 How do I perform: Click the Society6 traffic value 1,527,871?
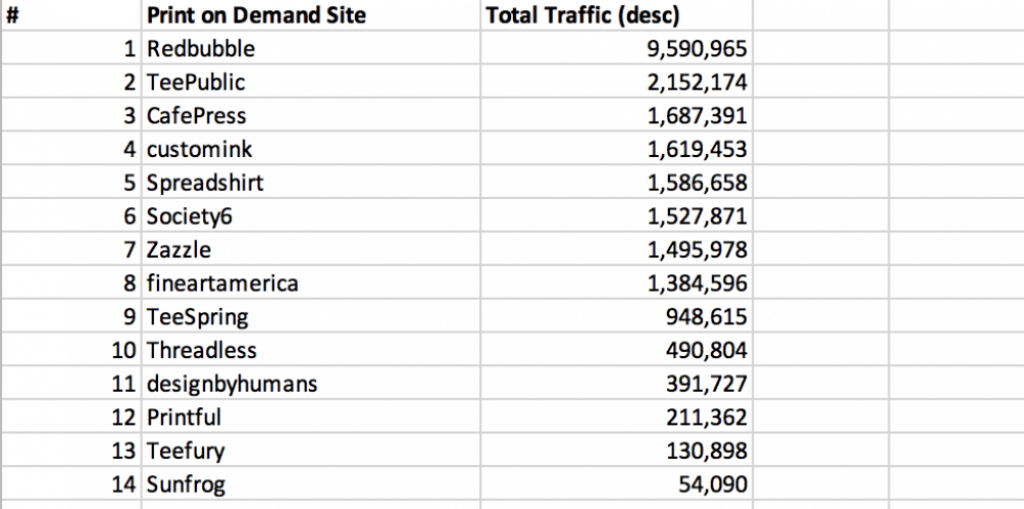click(x=616, y=216)
